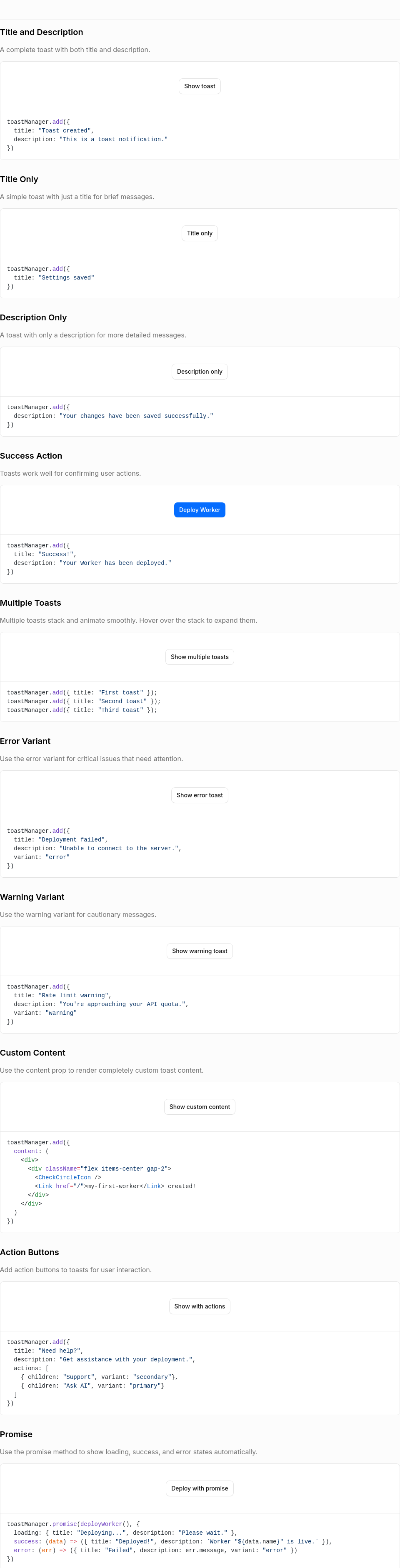Screen dimensions: 400x1568
Task: Click the Show toast button
Action: coord(200,86)
